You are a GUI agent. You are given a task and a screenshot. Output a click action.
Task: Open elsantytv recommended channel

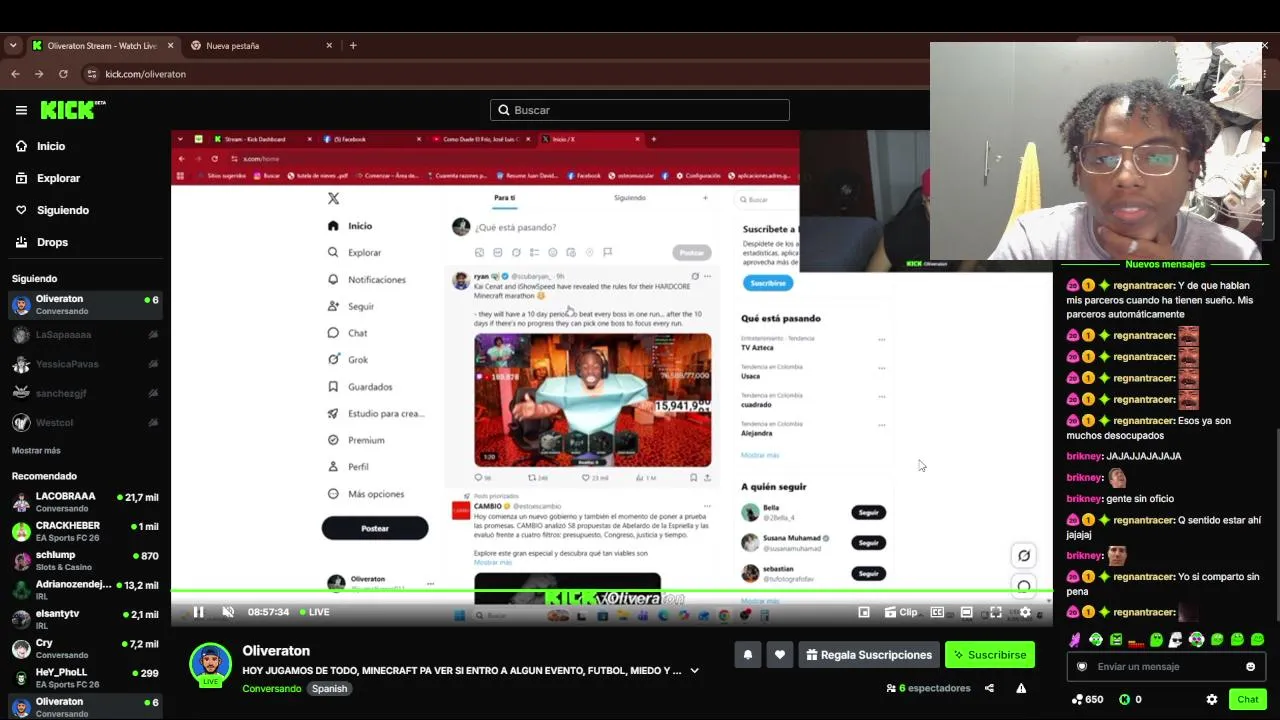85,619
